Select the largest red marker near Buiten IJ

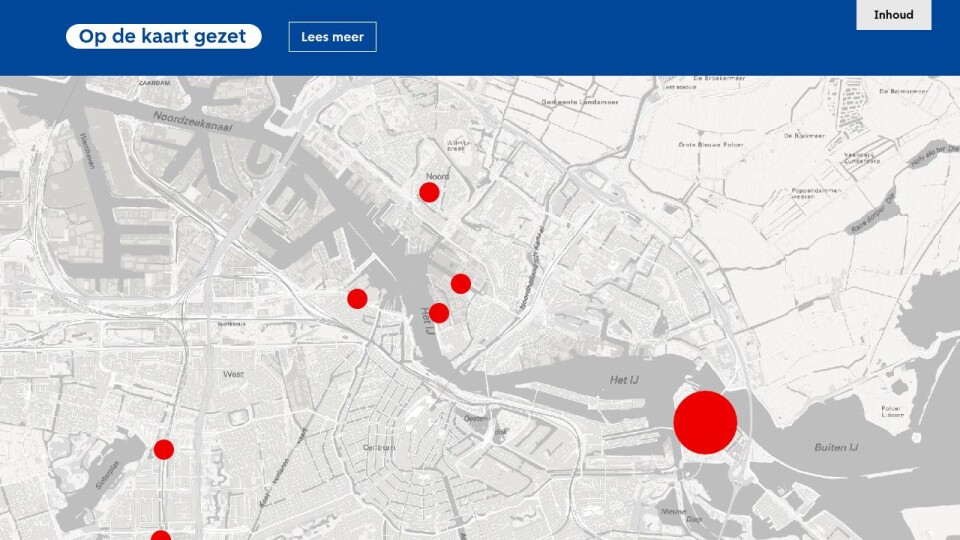click(x=705, y=422)
